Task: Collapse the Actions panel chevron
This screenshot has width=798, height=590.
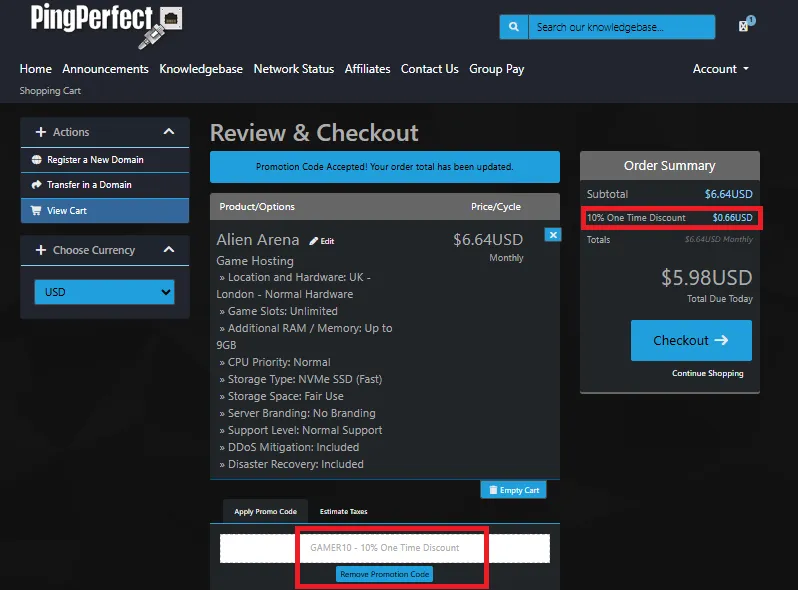Action: pyautogui.click(x=169, y=132)
